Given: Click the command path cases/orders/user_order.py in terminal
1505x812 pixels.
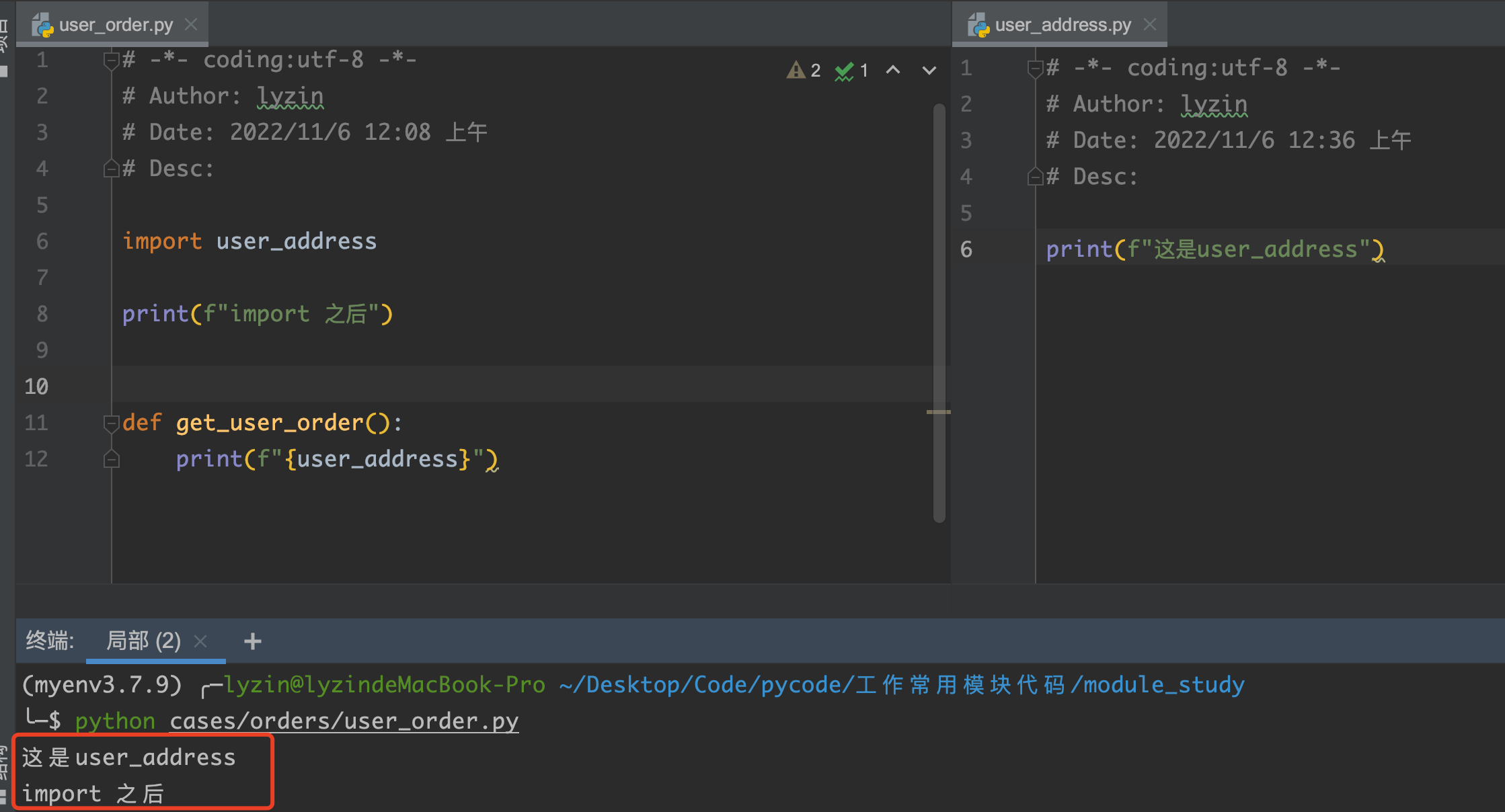Looking at the screenshot, I should (344, 721).
